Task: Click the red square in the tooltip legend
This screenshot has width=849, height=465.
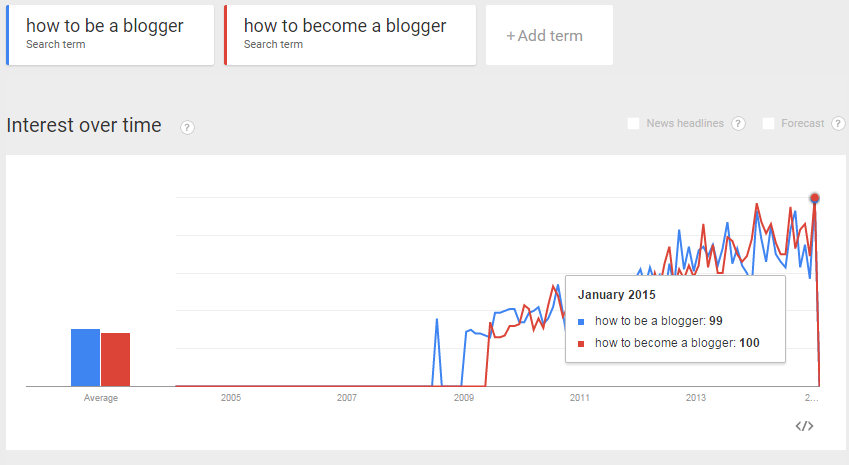Action: click(x=581, y=344)
